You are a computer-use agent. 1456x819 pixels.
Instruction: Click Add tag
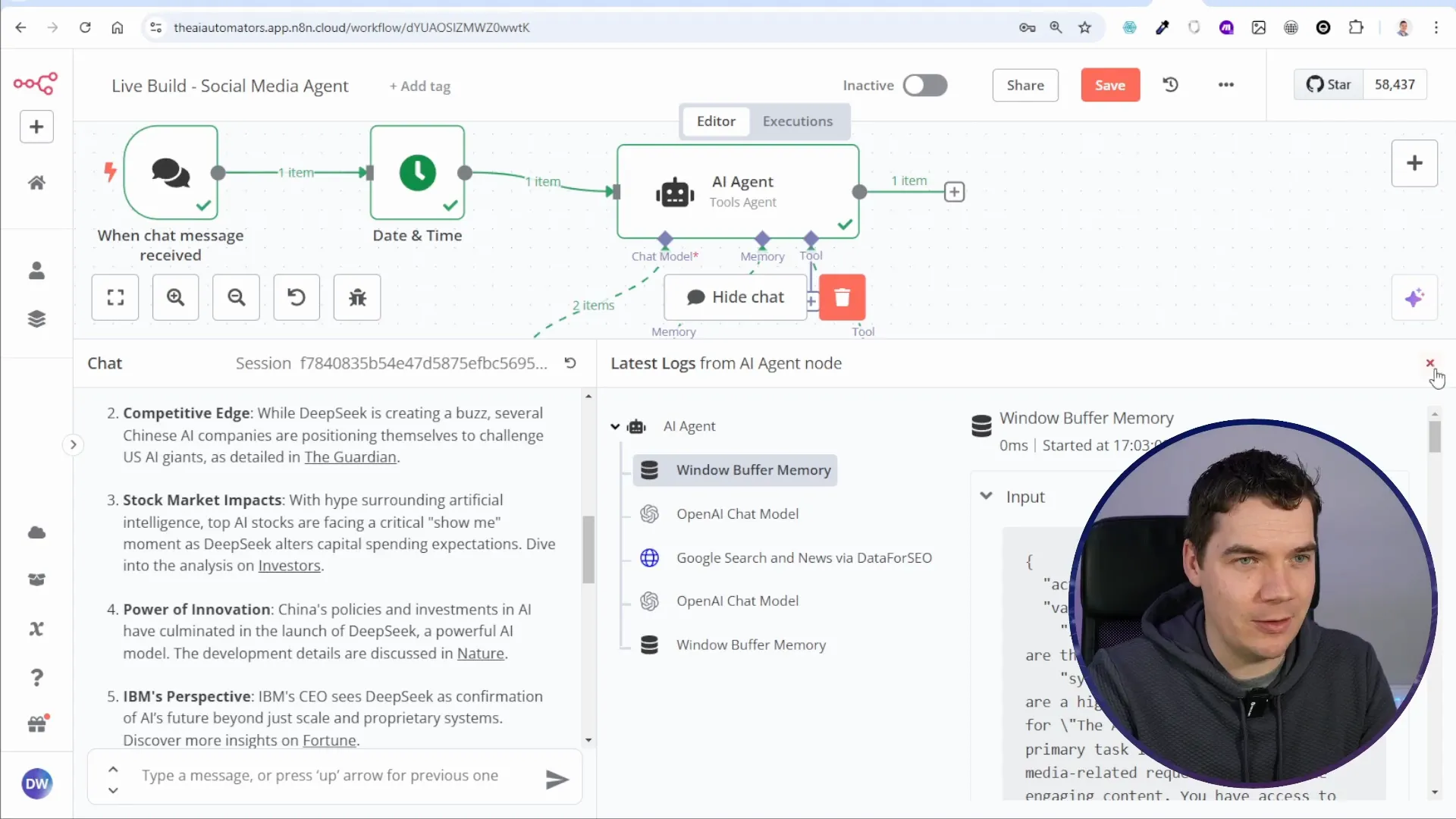[x=420, y=86]
